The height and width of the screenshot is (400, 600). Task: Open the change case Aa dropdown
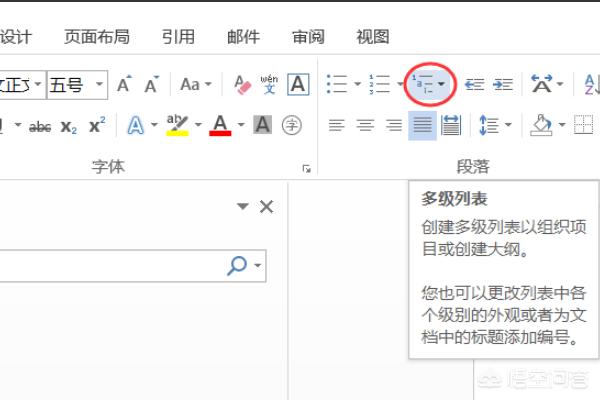point(194,85)
